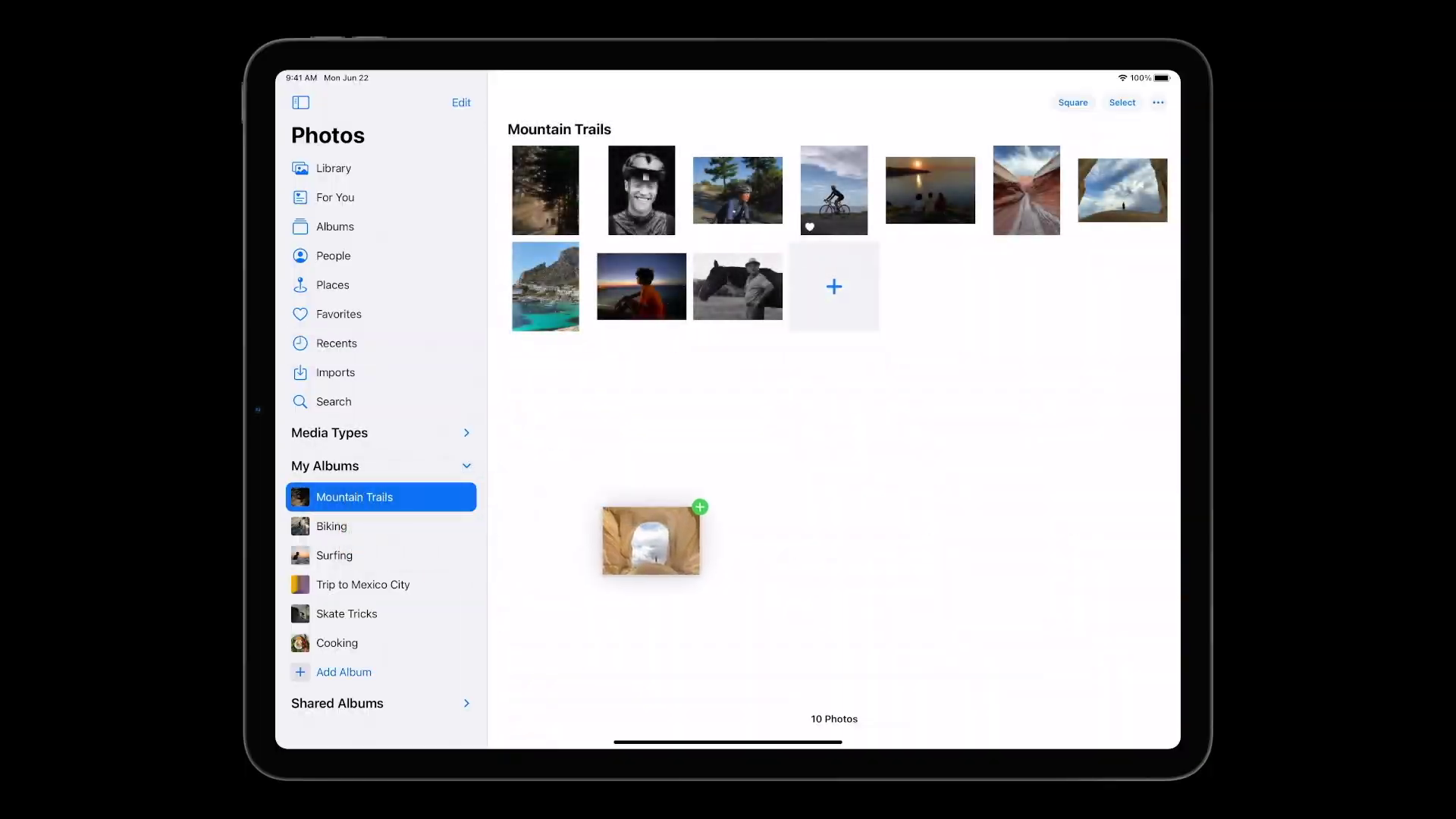Open the Imports section
Image resolution: width=1456 pixels, height=819 pixels.
335,372
